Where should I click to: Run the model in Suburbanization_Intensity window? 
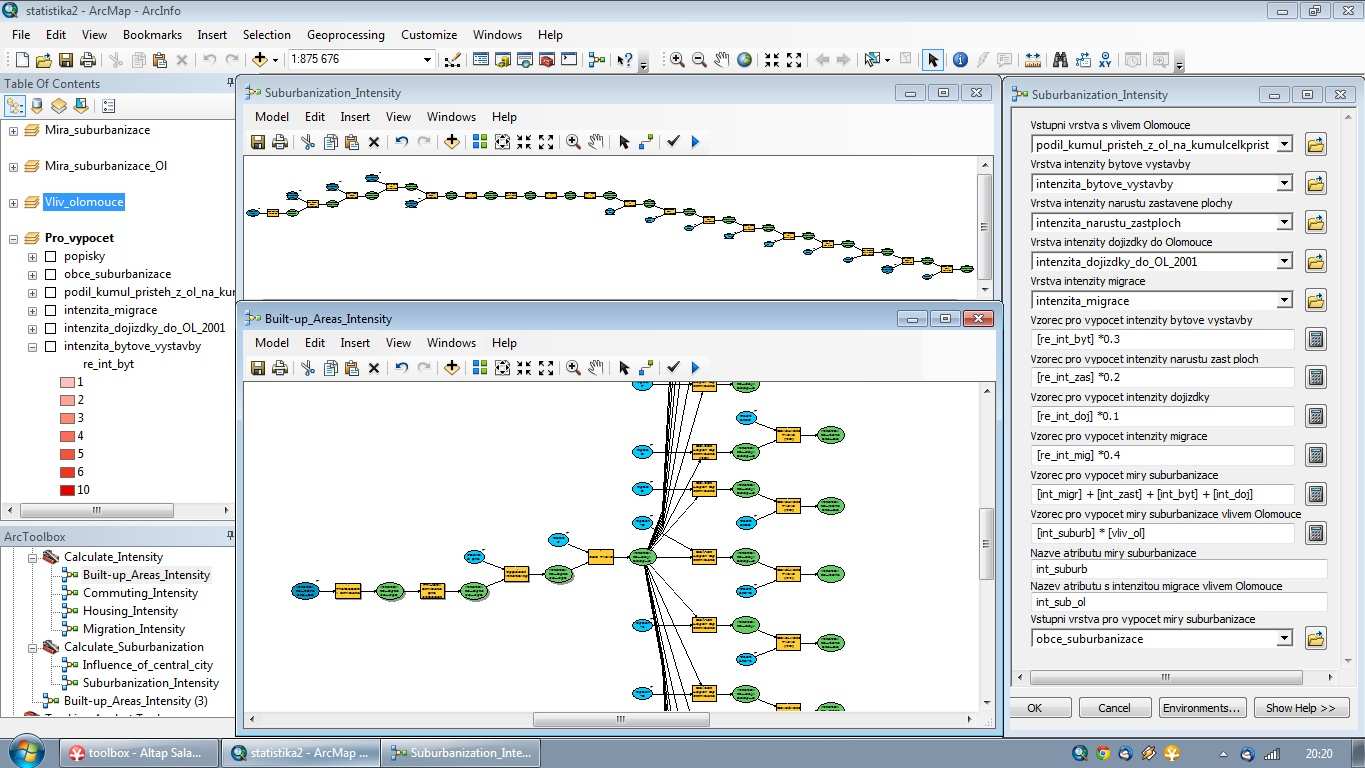click(x=696, y=142)
